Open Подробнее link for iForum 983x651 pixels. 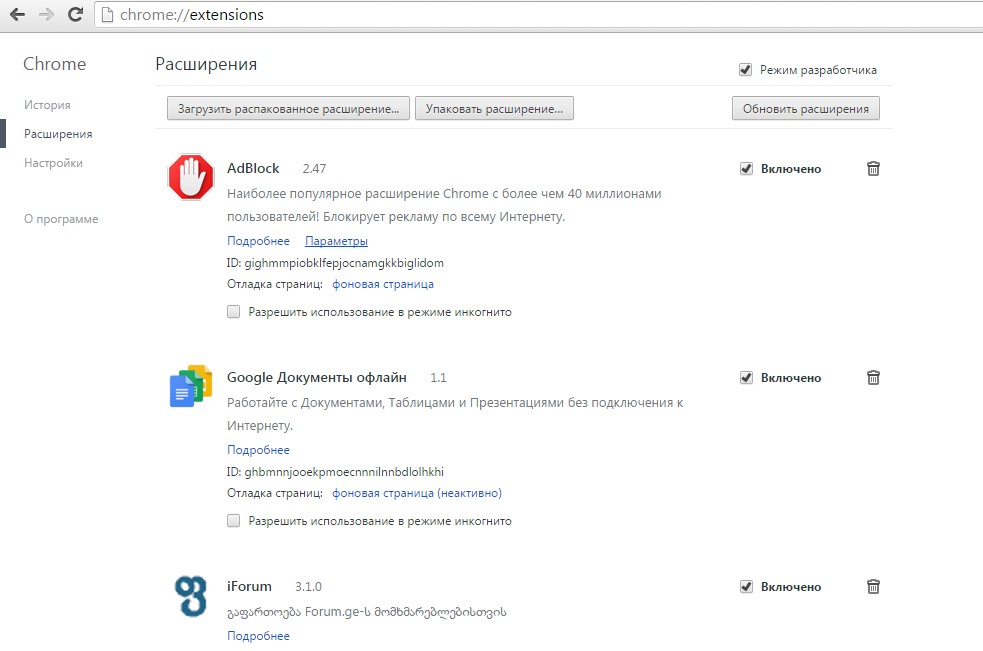258,636
